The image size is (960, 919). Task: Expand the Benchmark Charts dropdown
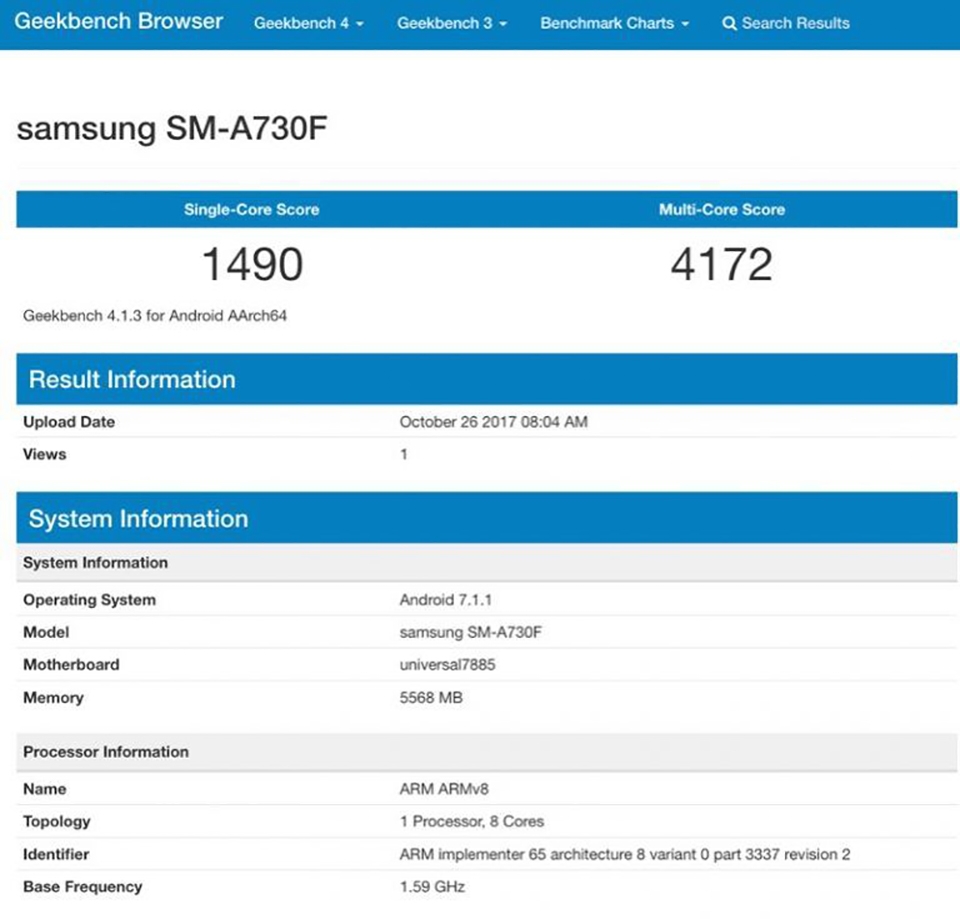point(614,23)
